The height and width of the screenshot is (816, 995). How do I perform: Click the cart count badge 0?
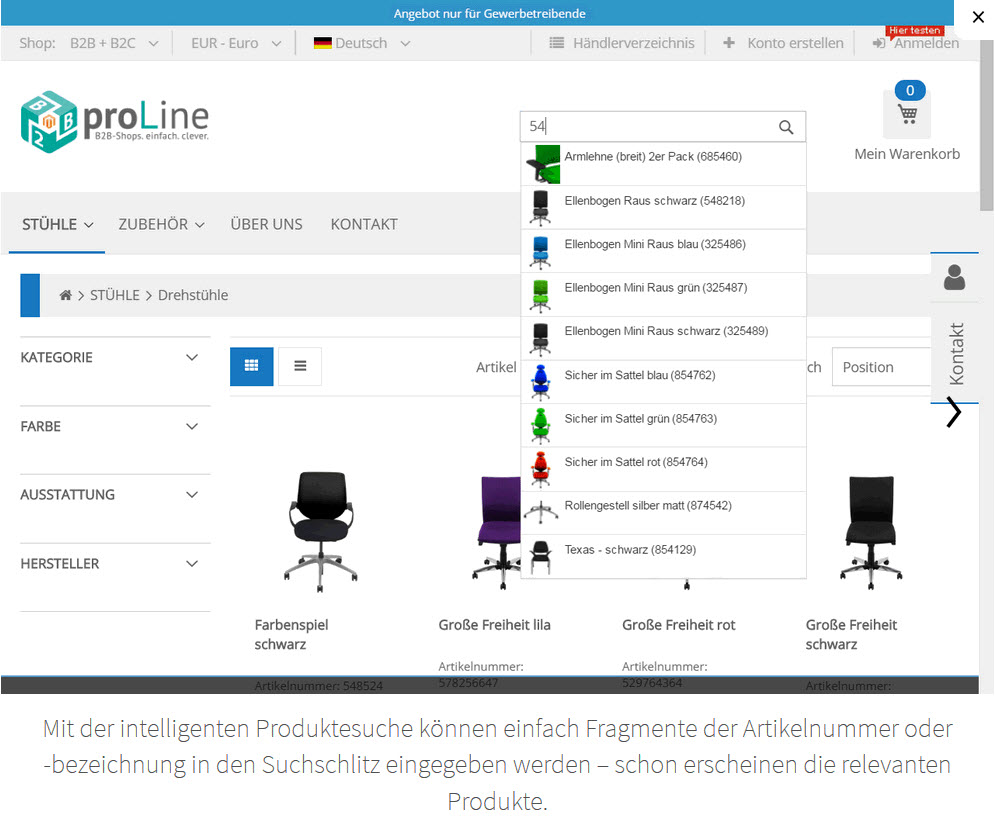[910, 90]
